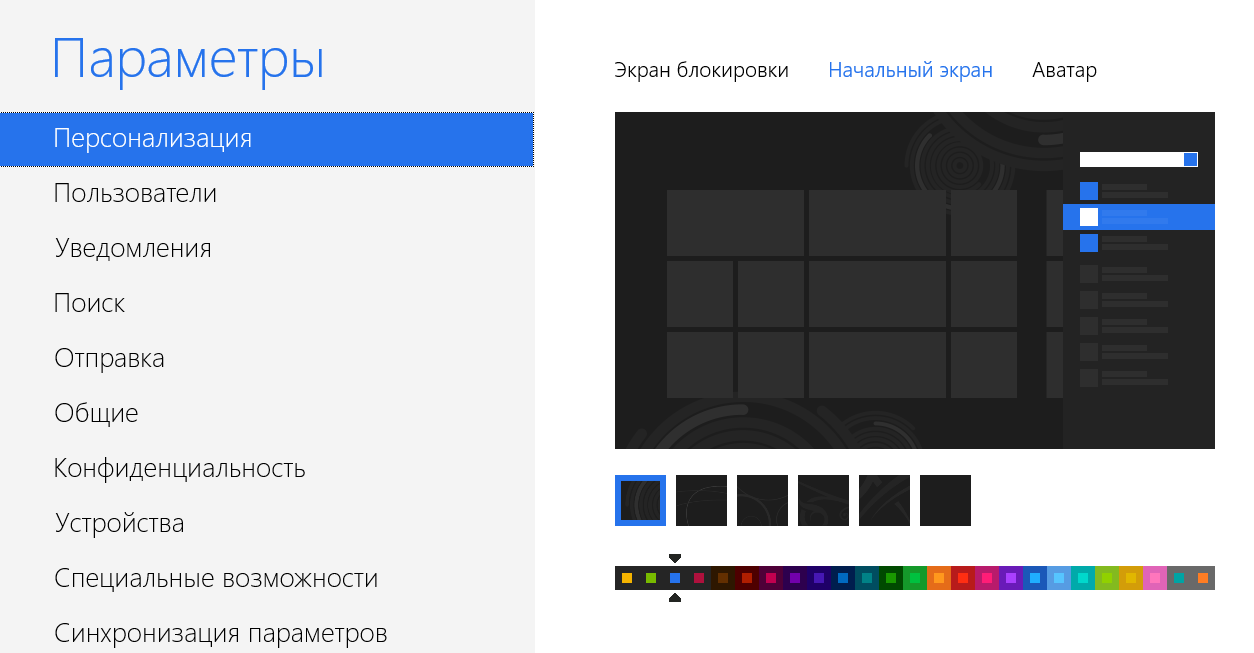Pick the cyan turquoise color swatch

[1083, 578]
